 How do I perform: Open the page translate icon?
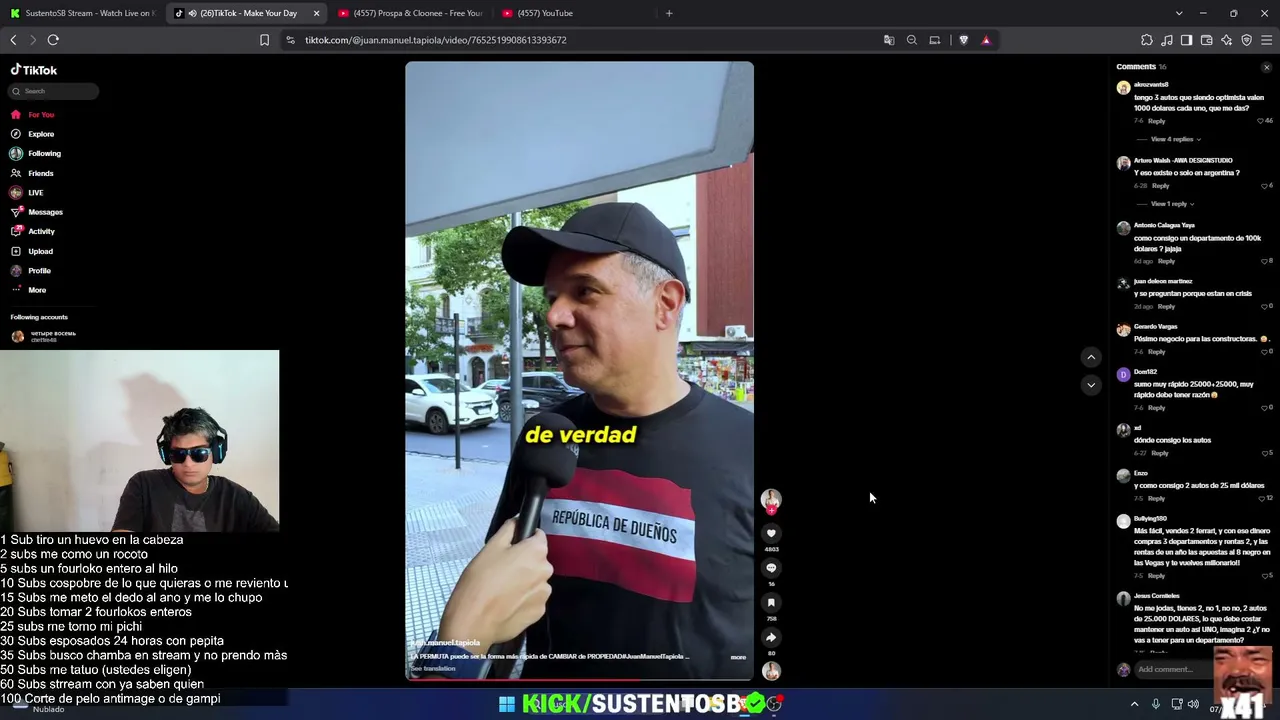889,40
